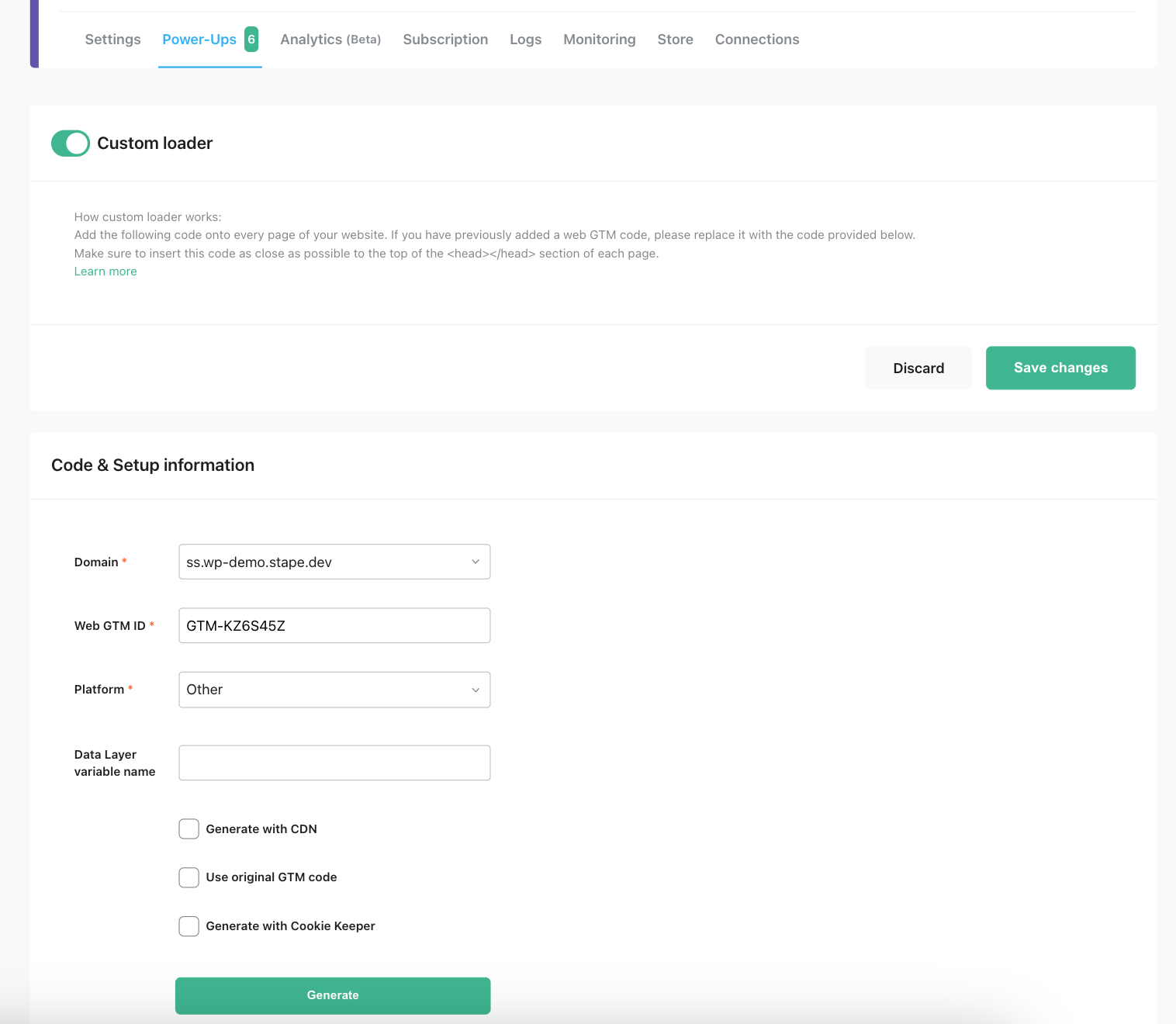Open the Analytics Beta tab
The height and width of the screenshot is (1024, 1176).
coord(330,39)
